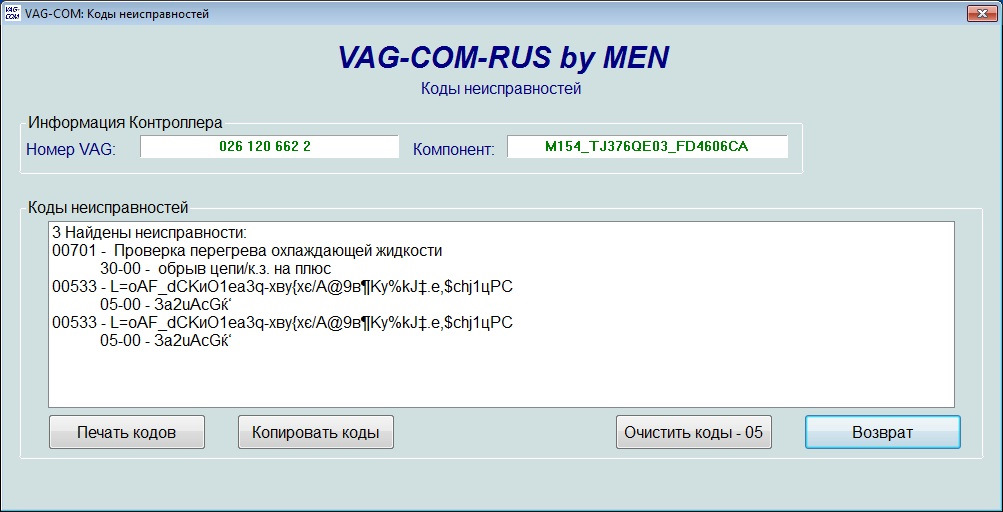The height and width of the screenshot is (512, 1003).
Task: Click the Номер VAG: label
Action: (71, 150)
